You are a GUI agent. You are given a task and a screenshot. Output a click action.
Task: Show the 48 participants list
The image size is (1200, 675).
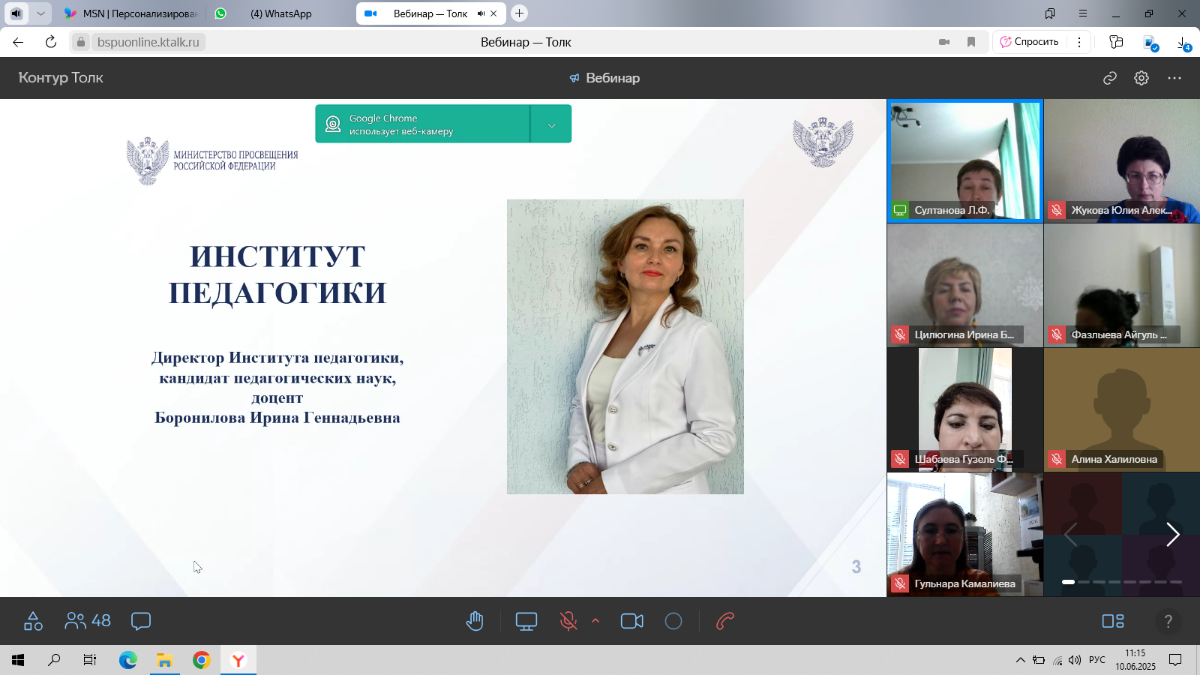pos(87,621)
